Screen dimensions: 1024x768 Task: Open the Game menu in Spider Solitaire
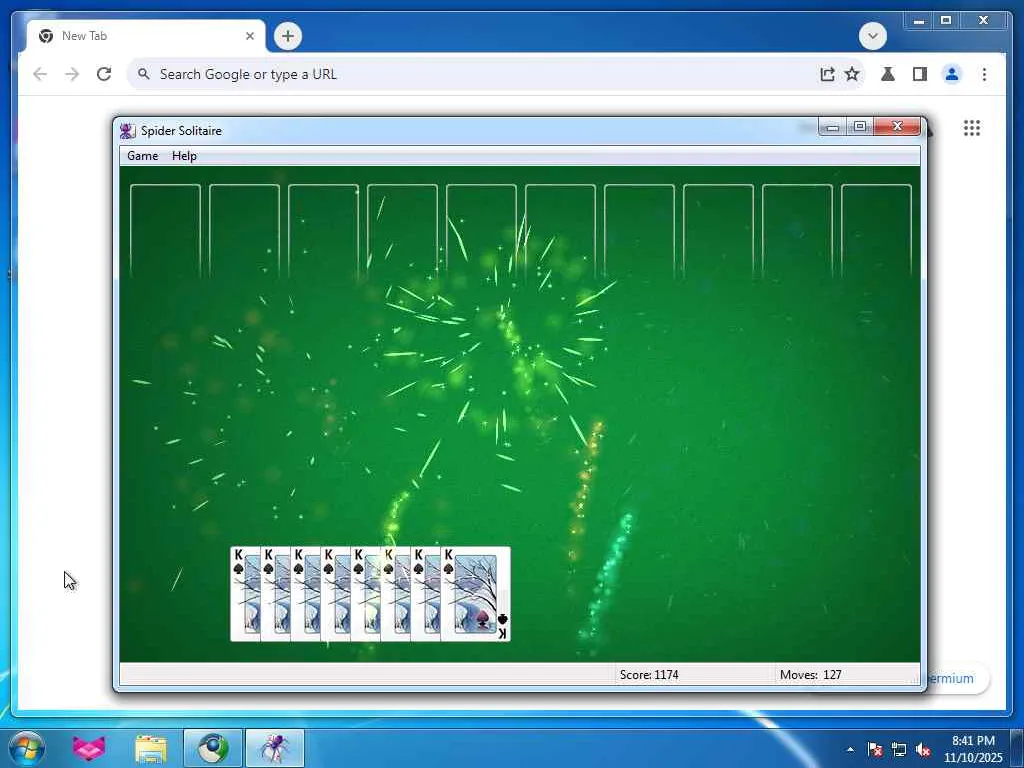click(x=142, y=155)
